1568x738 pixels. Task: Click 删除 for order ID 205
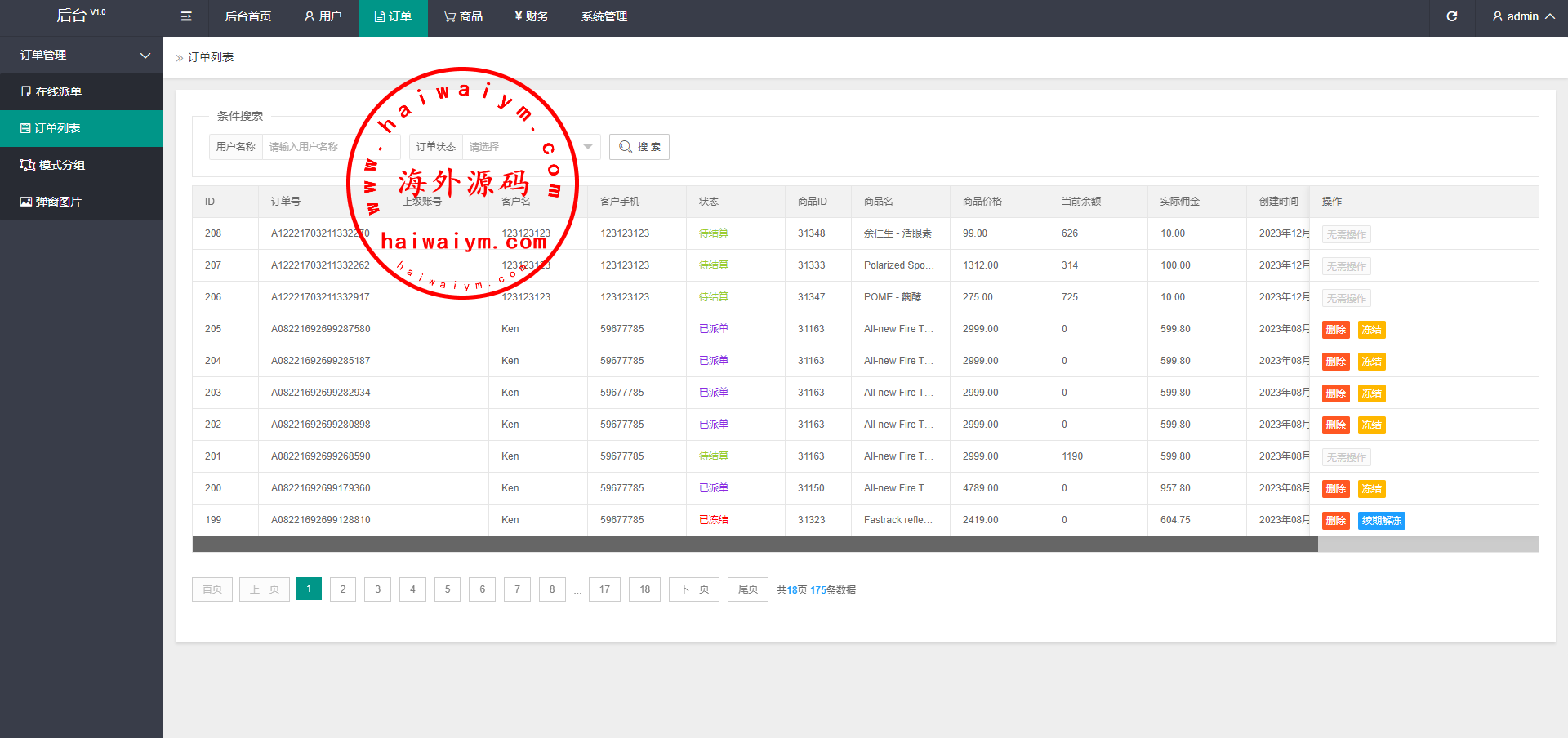tap(1335, 330)
